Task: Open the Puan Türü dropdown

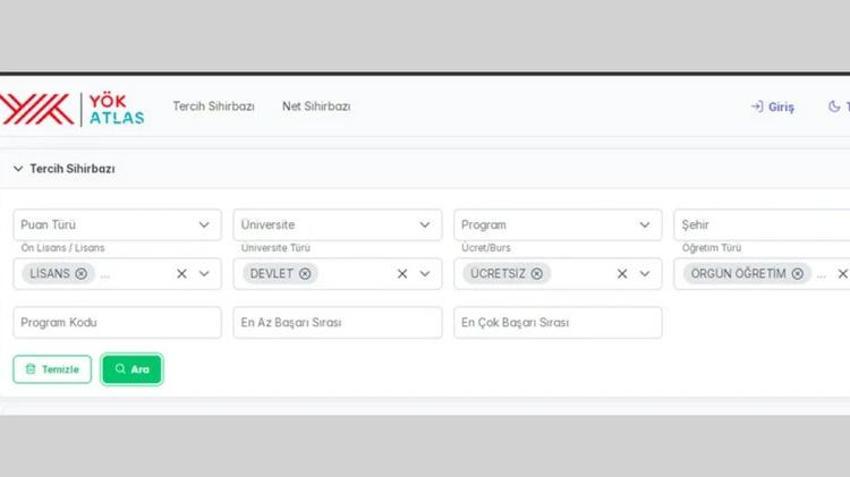Action: point(117,224)
